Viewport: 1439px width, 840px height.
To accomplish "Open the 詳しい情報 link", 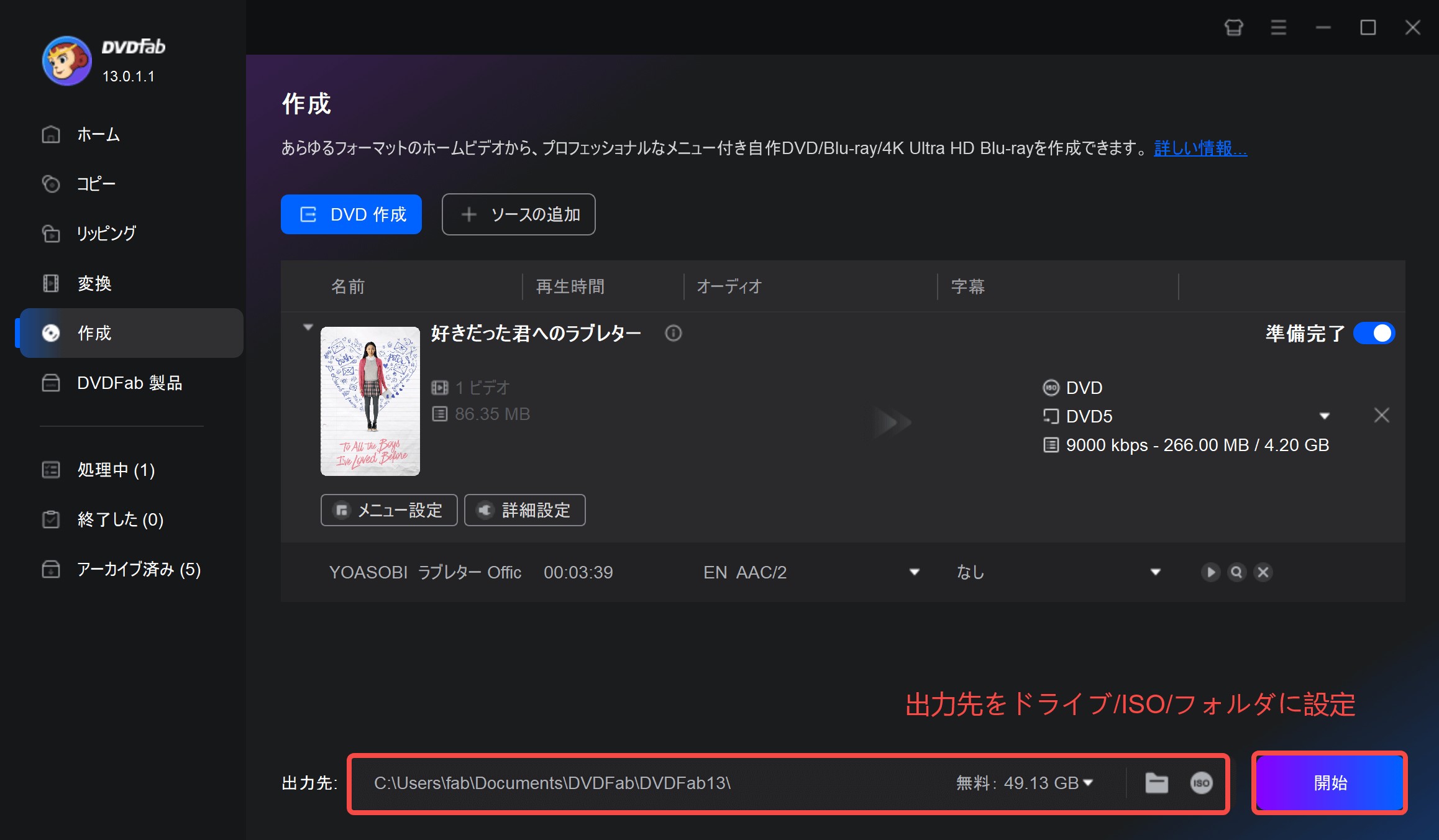I will coord(1200,148).
